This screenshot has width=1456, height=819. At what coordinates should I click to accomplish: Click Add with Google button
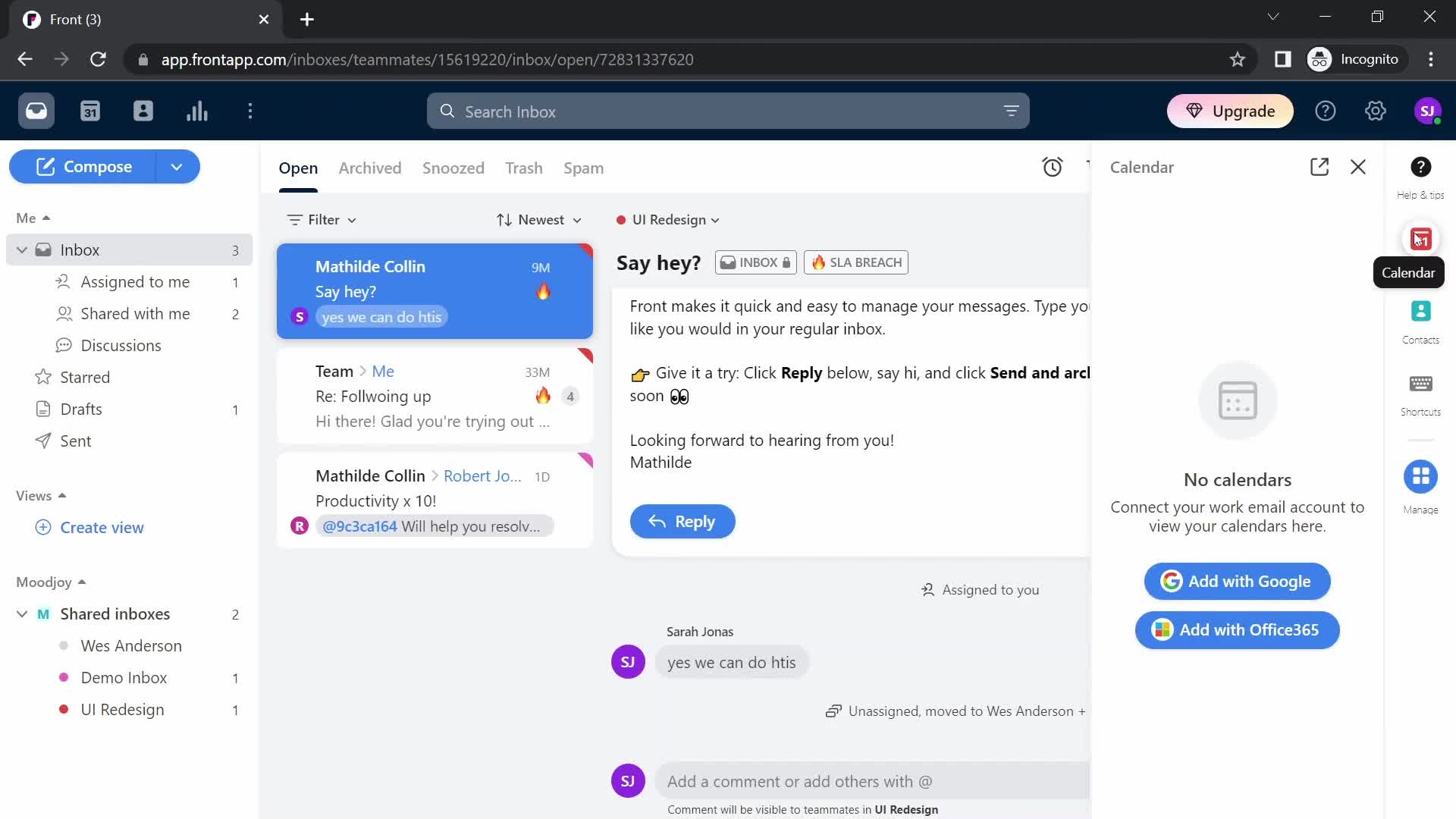click(x=1238, y=582)
